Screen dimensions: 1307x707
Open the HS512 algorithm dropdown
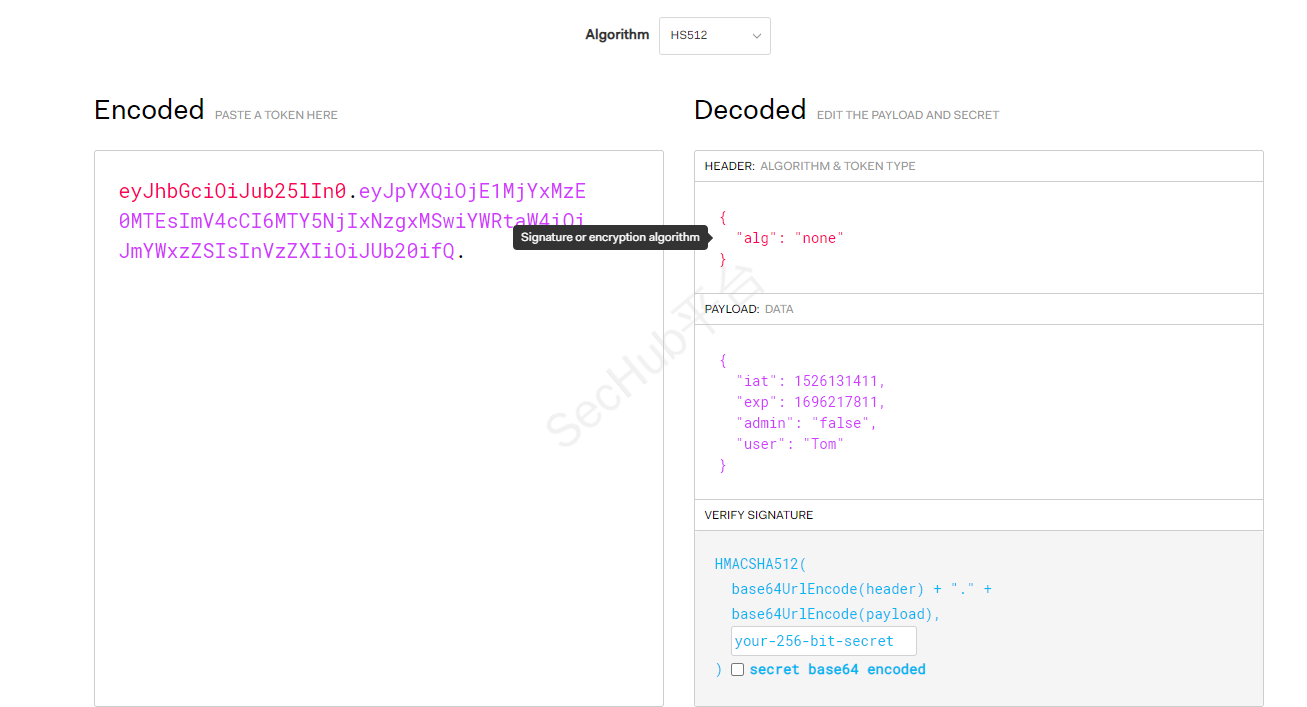714,36
